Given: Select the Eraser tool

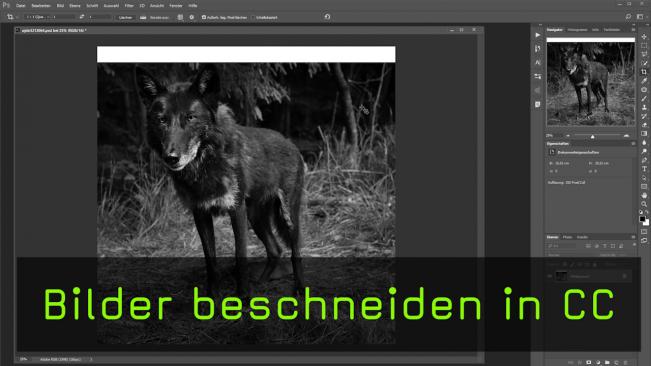Looking at the screenshot, I should tap(644, 124).
